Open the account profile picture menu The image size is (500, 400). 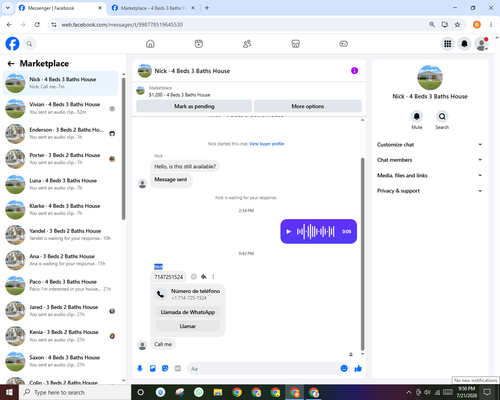(481, 44)
